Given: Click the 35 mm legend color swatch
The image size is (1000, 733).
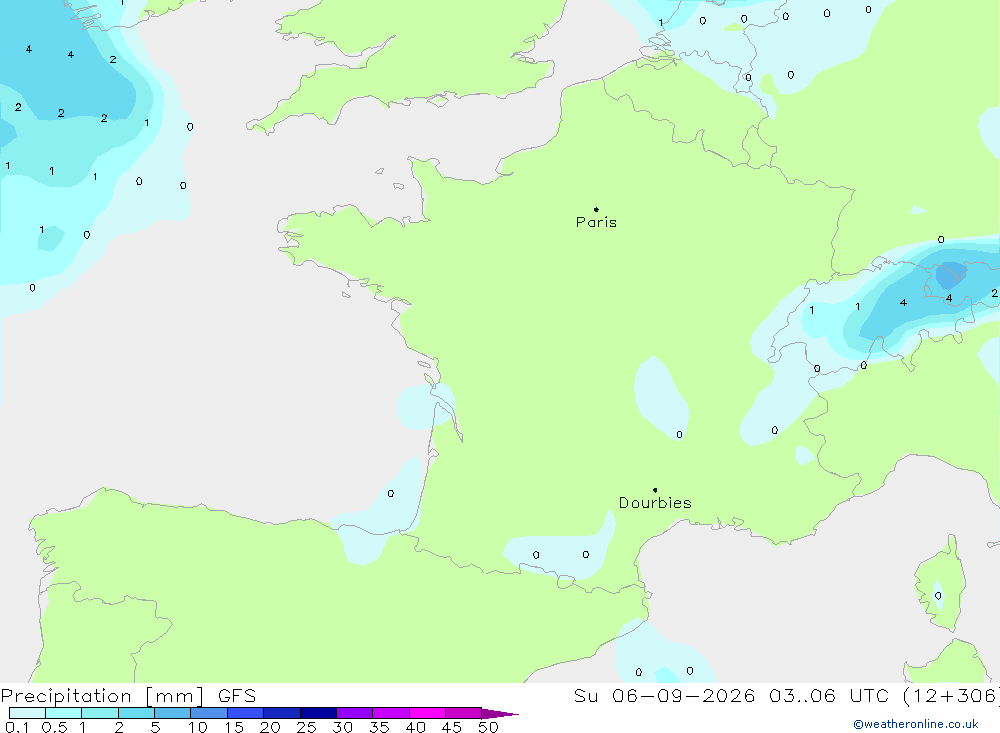Looking at the screenshot, I should 391,713.
